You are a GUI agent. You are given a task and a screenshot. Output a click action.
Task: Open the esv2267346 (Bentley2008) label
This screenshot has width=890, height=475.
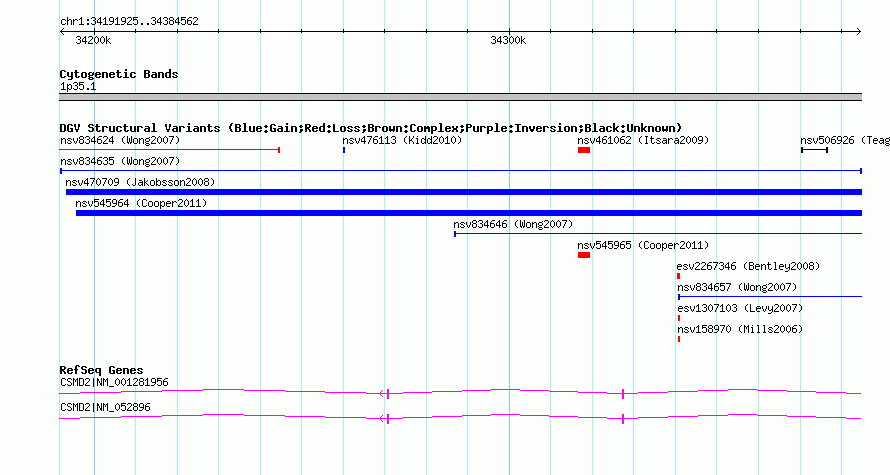coord(748,266)
